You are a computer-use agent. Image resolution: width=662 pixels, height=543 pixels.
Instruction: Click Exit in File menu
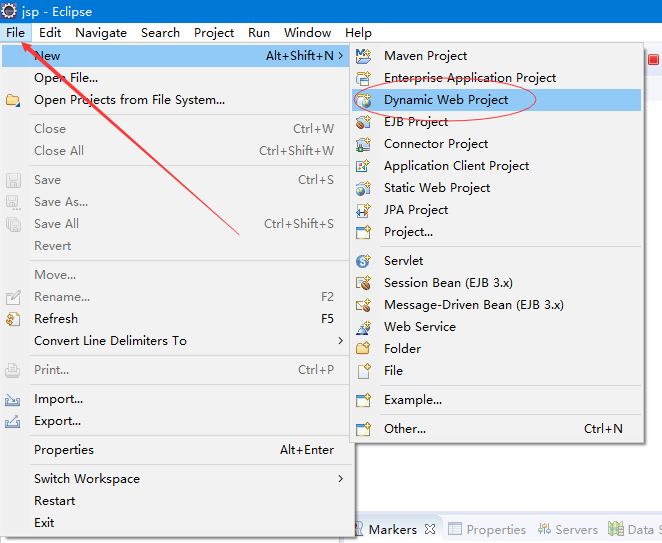176,523
